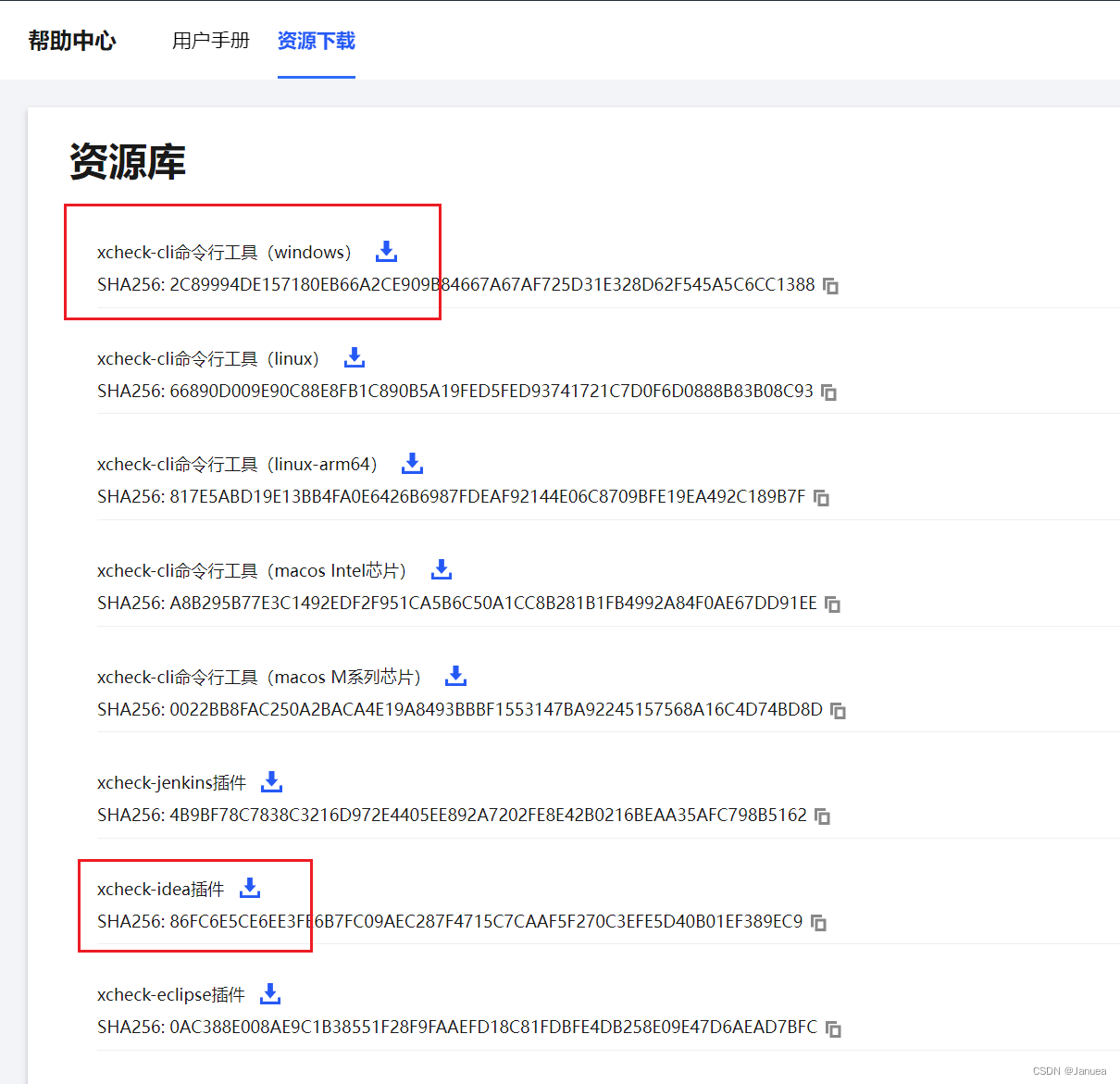This screenshot has height=1084, width=1120.
Task: Copy the linux-arm64 tool's SHA256 checksum
Action: coord(822,498)
